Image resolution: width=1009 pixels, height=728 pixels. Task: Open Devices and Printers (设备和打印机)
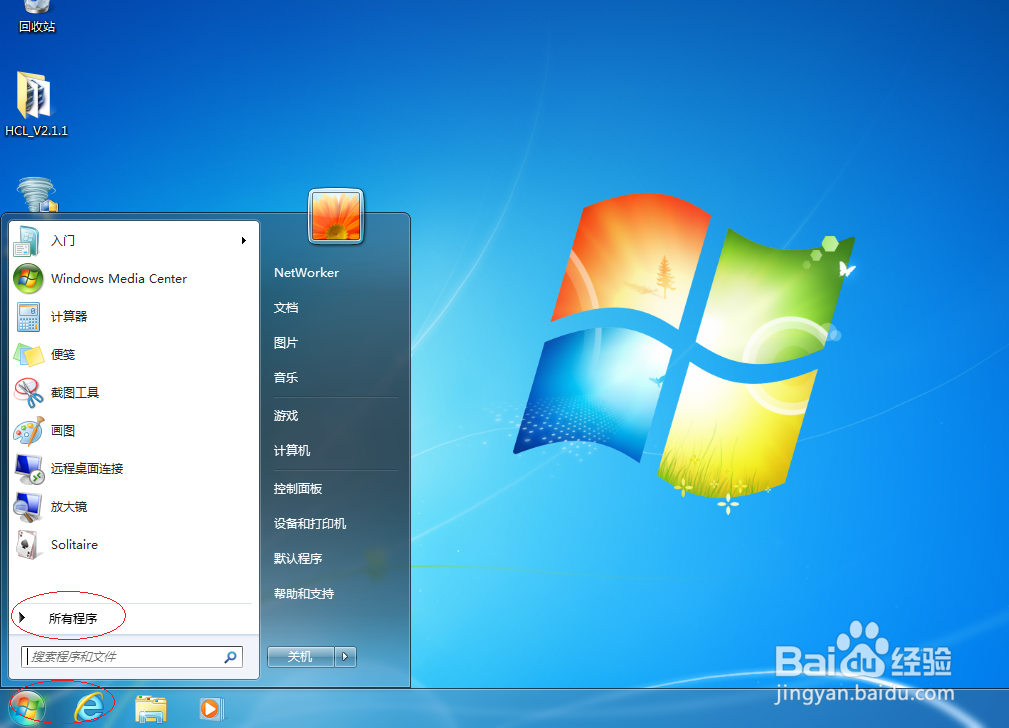(x=310, y=523)
